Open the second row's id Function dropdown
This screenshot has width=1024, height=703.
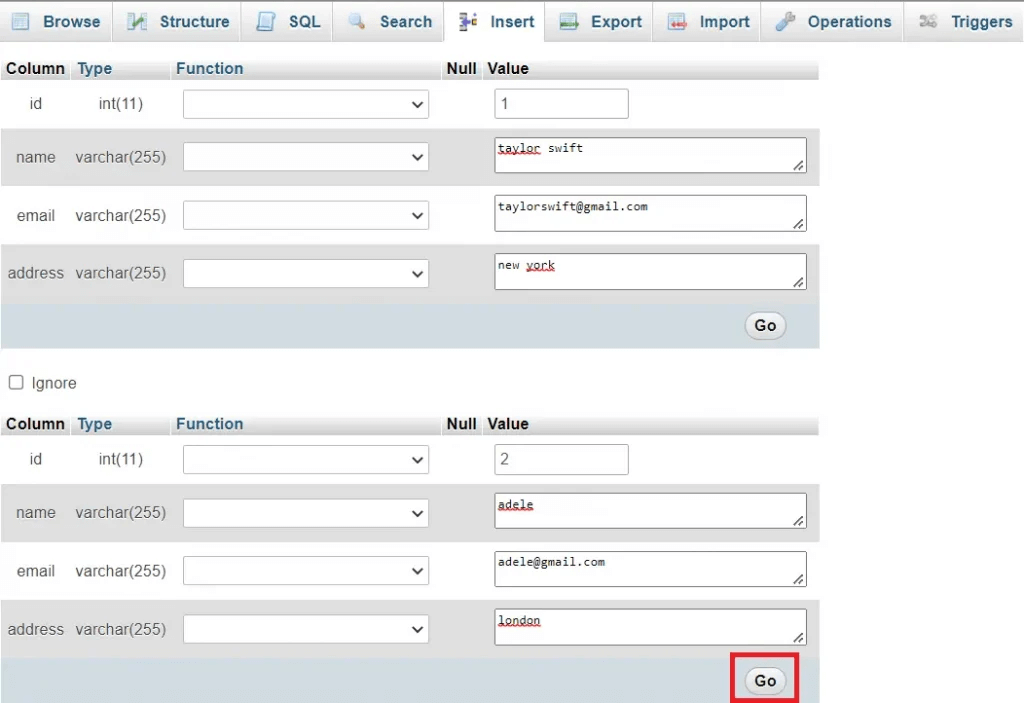pyautogui.click(x=305, y=459)
